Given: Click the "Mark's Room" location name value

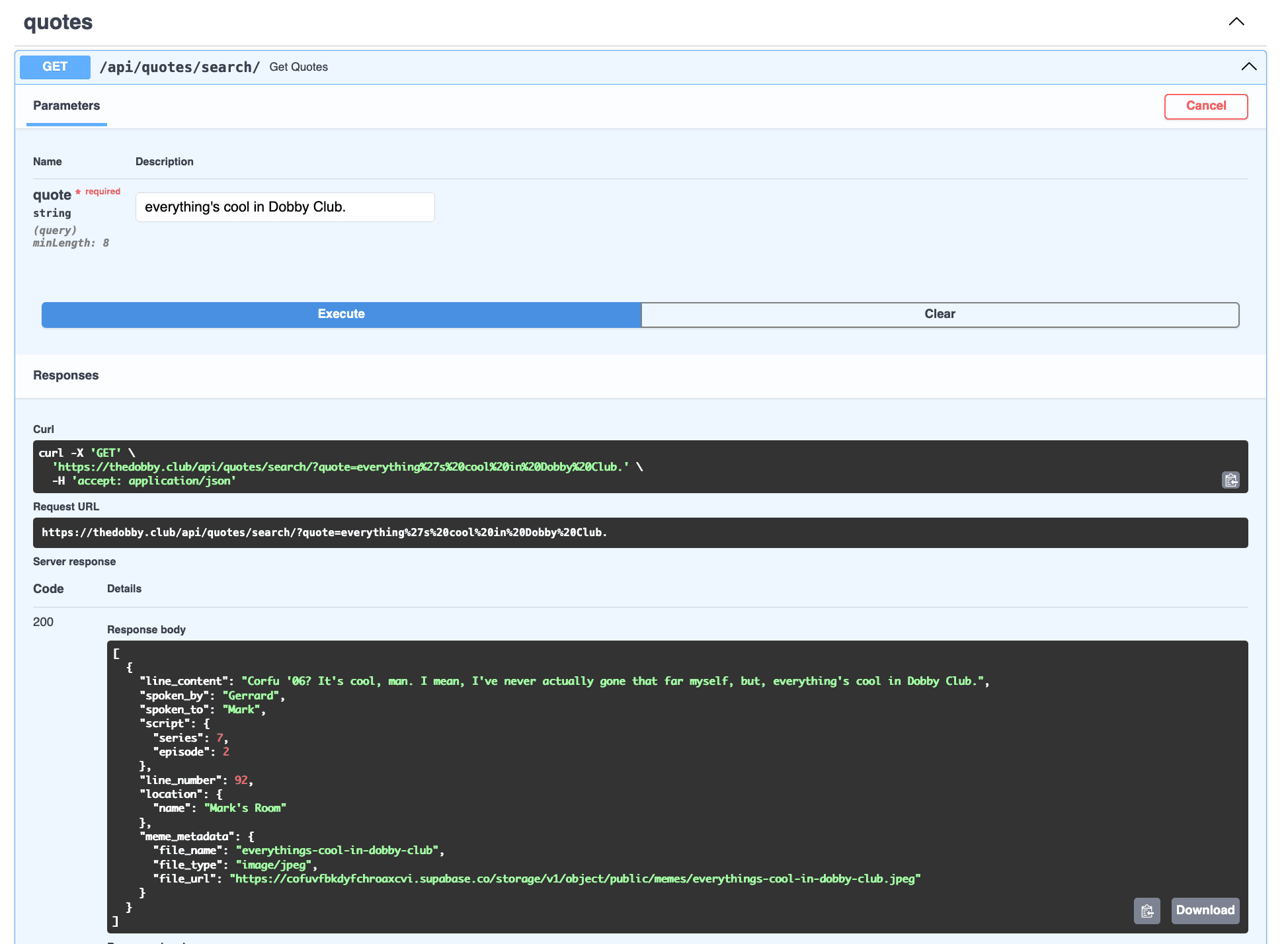Looking at the screenshot, I should (x=245, y=808).
